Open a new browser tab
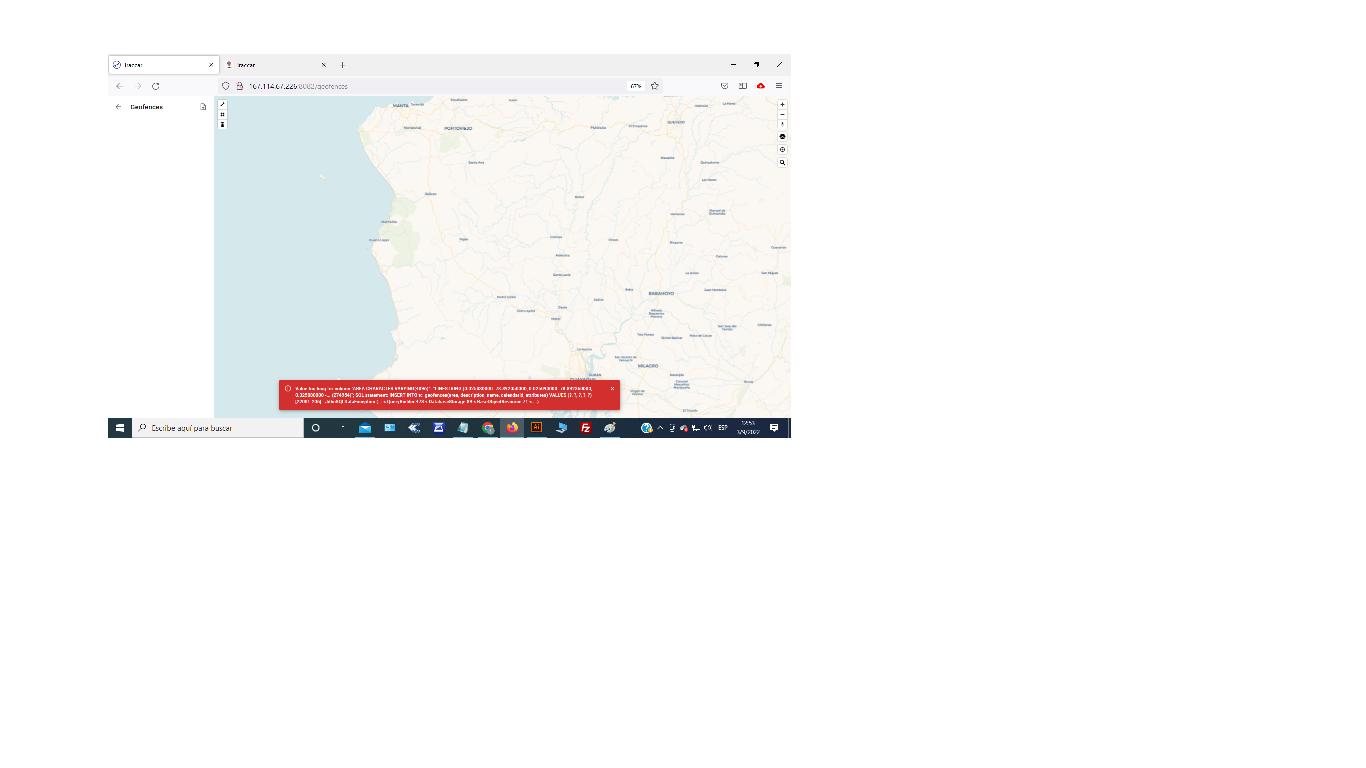Viewport: 1366px width, 768px height. pyautogui.click(x=343, y=64)
